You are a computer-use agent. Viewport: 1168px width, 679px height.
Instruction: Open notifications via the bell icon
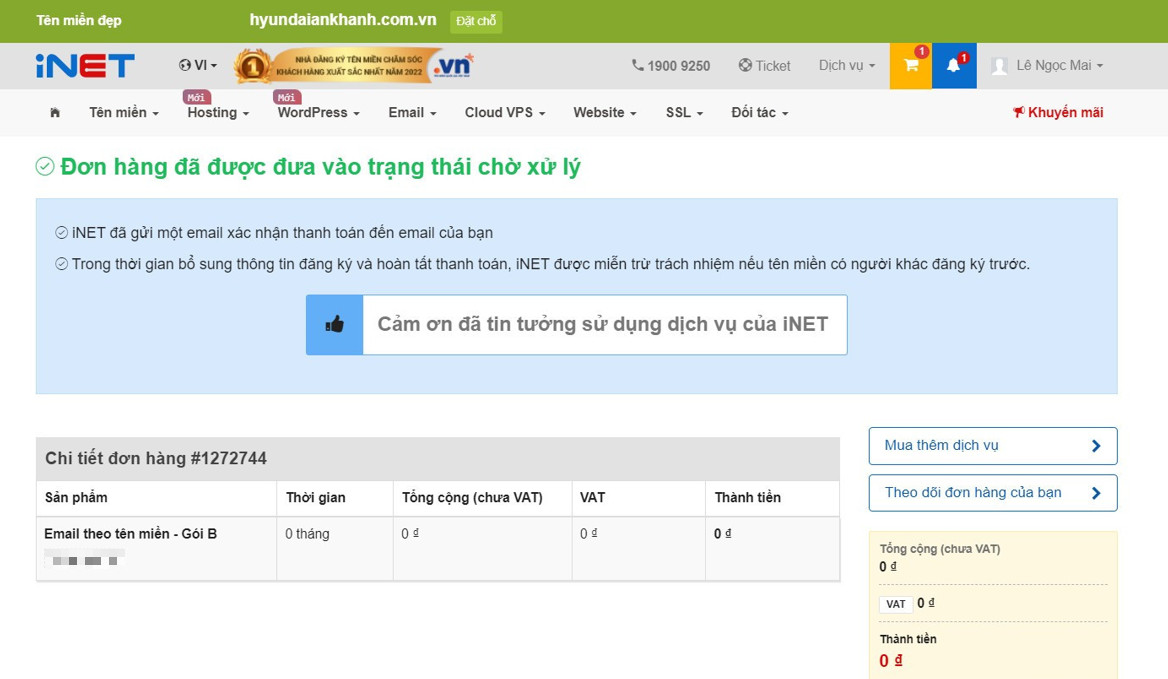click(952, 65)
